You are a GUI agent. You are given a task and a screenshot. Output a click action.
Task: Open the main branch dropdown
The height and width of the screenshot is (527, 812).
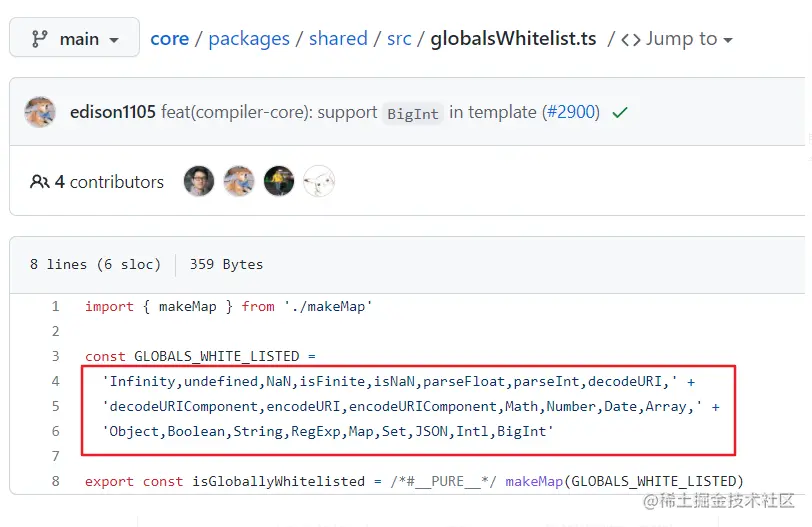pyautogui.click(x=75, y=39)
